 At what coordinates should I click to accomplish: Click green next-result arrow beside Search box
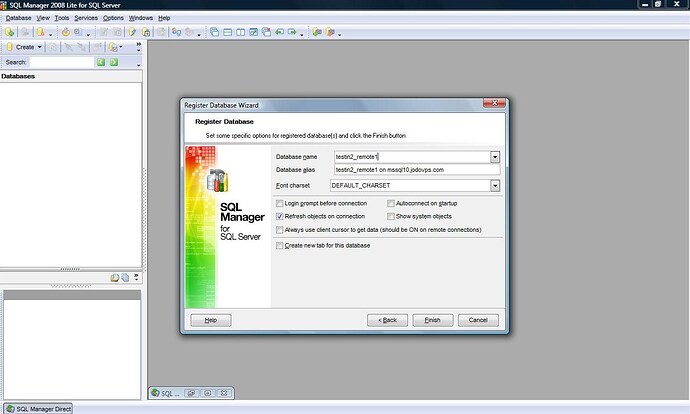pyautogui.click(x=114, y=62)
